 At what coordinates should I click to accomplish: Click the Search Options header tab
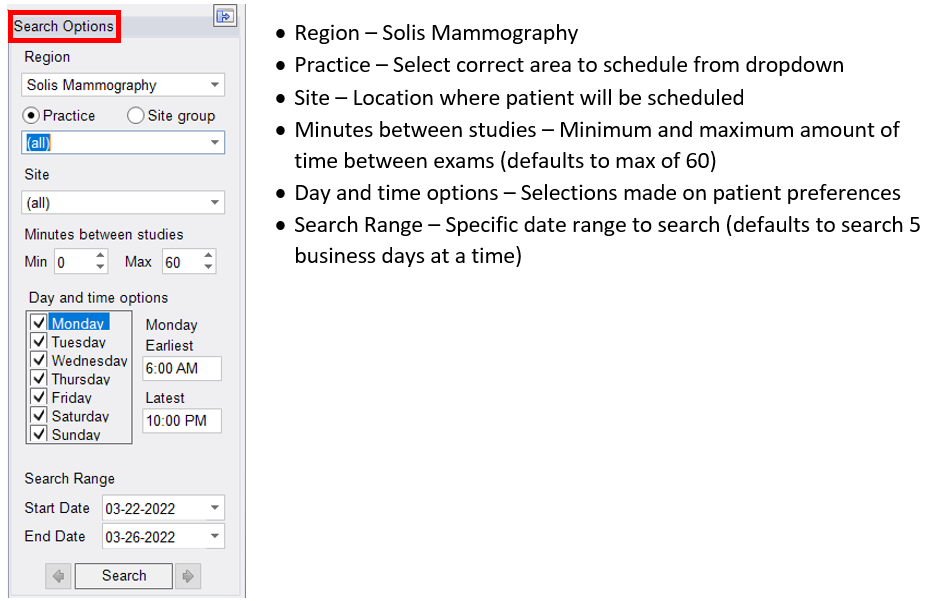click(64, 26)
